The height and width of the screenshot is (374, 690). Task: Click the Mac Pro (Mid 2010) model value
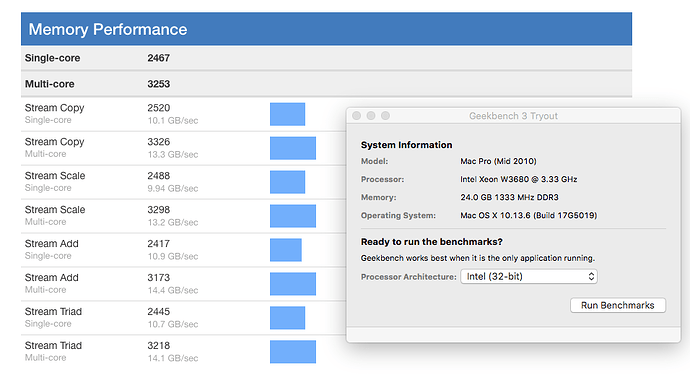coord(498,161)
